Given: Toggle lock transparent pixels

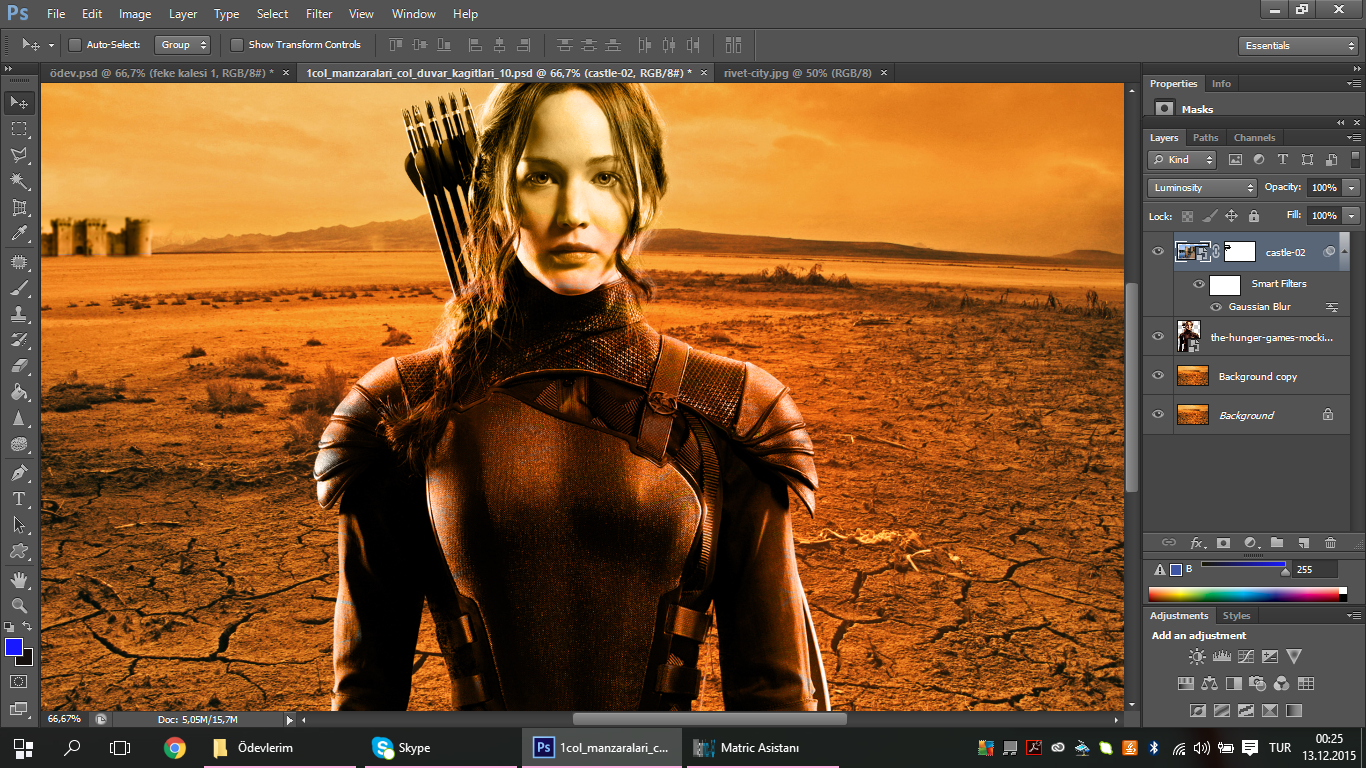Looking at the screenshot, I should [1187, 216].
